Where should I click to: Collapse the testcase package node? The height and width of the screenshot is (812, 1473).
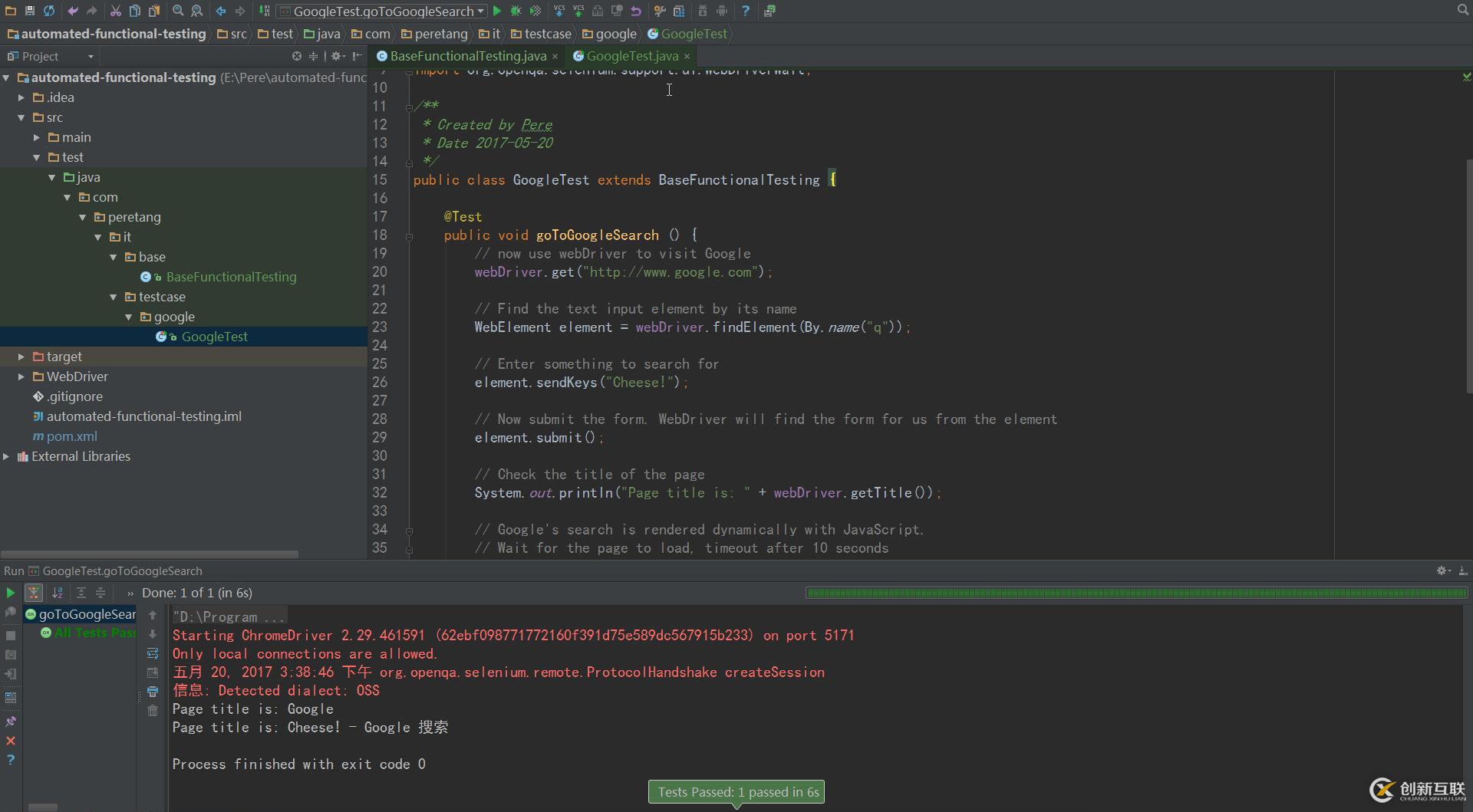[x=114, y=297]
